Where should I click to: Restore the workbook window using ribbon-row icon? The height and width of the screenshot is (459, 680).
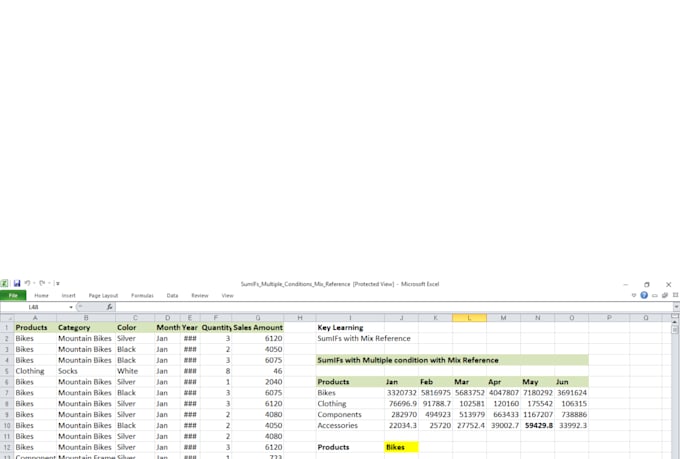tap(665, 295)
